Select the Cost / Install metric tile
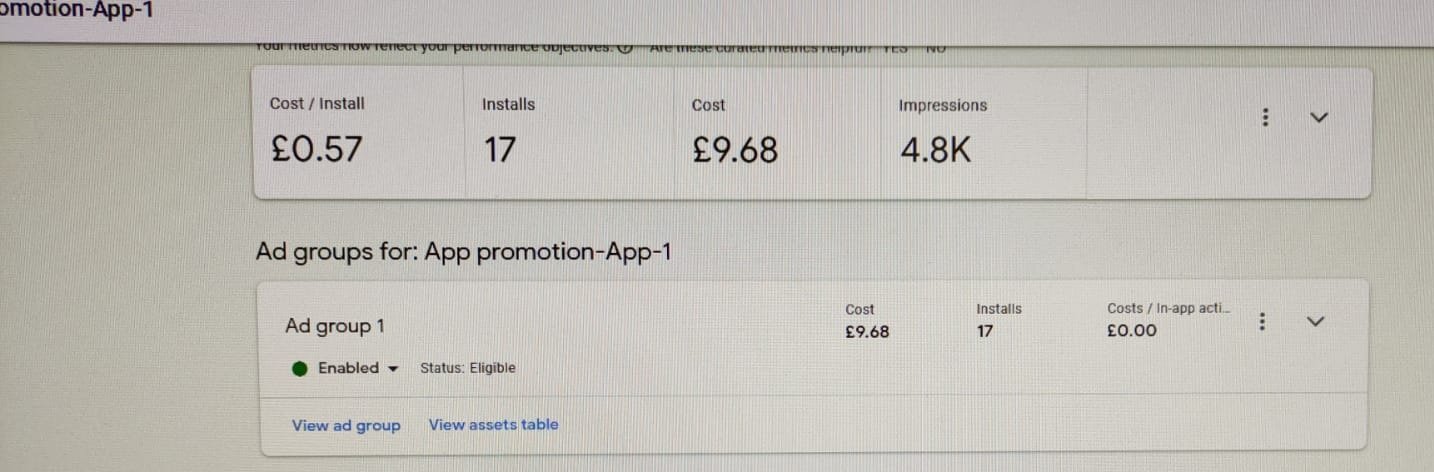The image size is (1434, 472). point(360,133)
